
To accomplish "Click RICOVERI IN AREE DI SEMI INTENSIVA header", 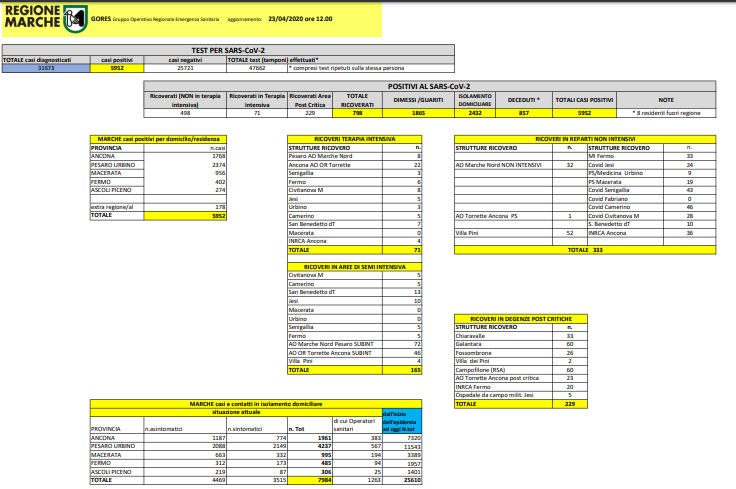I will tap(354, 267).
